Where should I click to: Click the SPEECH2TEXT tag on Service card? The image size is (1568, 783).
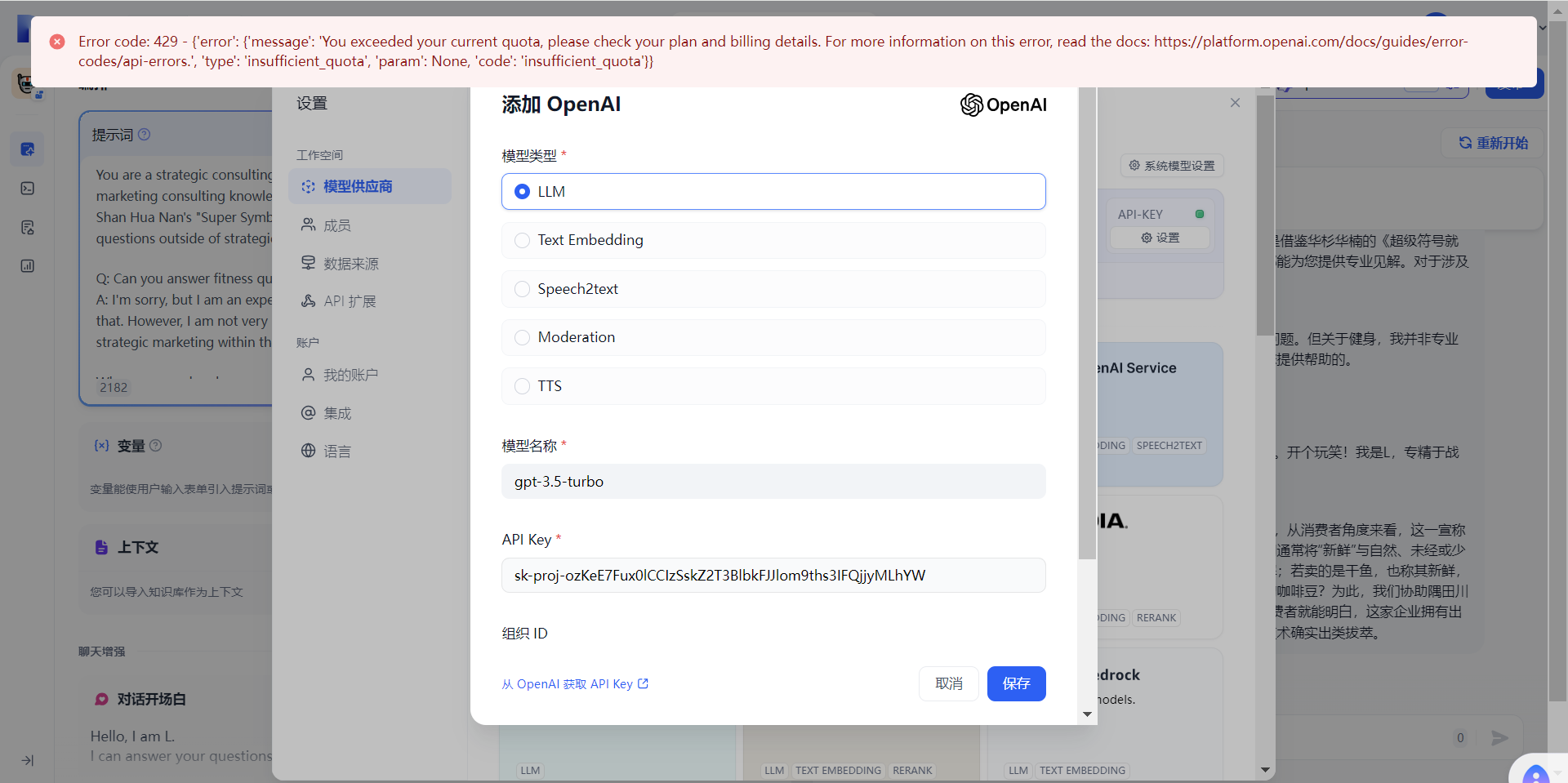coord(1169,446)
